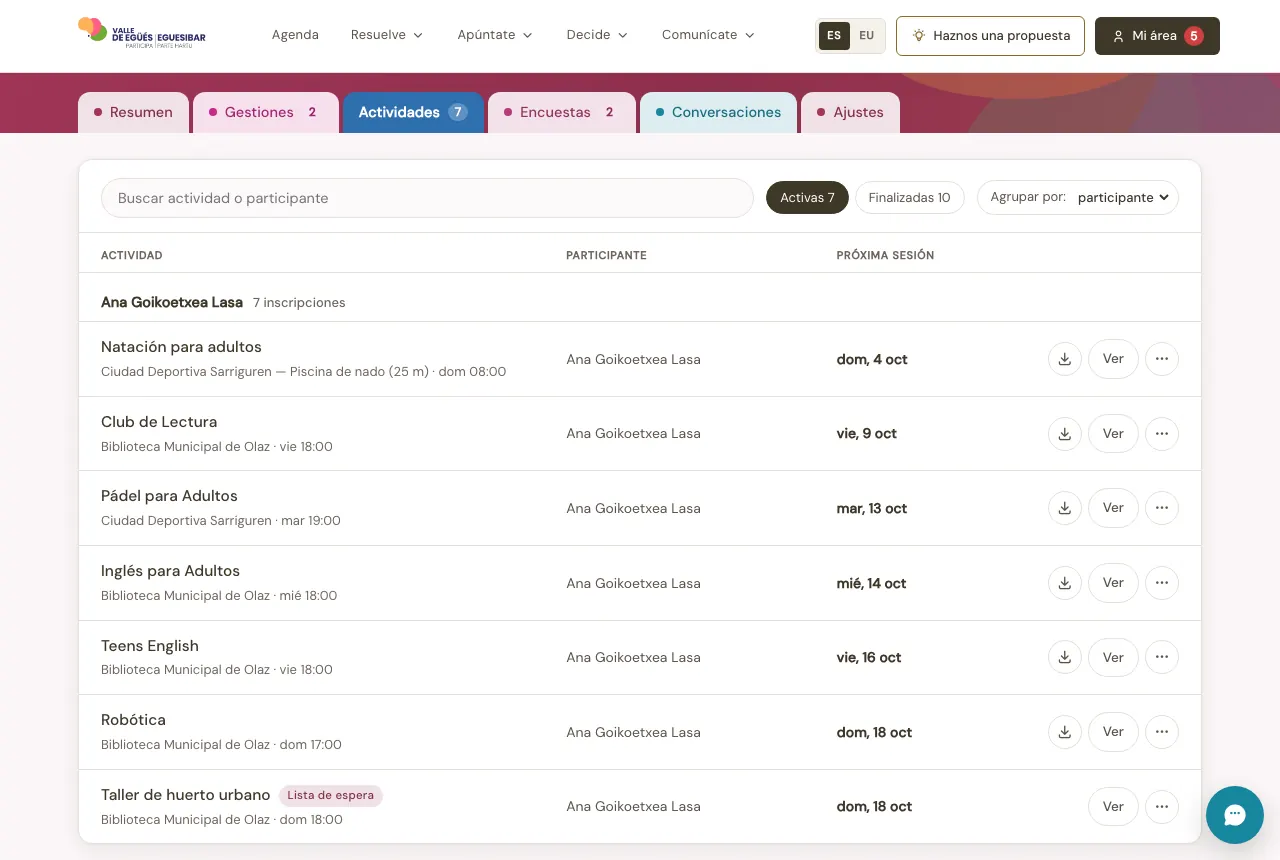Open more options for Taller de huerto urbano
Viewport: 1280px width, 860px height.
[1162, 806]
